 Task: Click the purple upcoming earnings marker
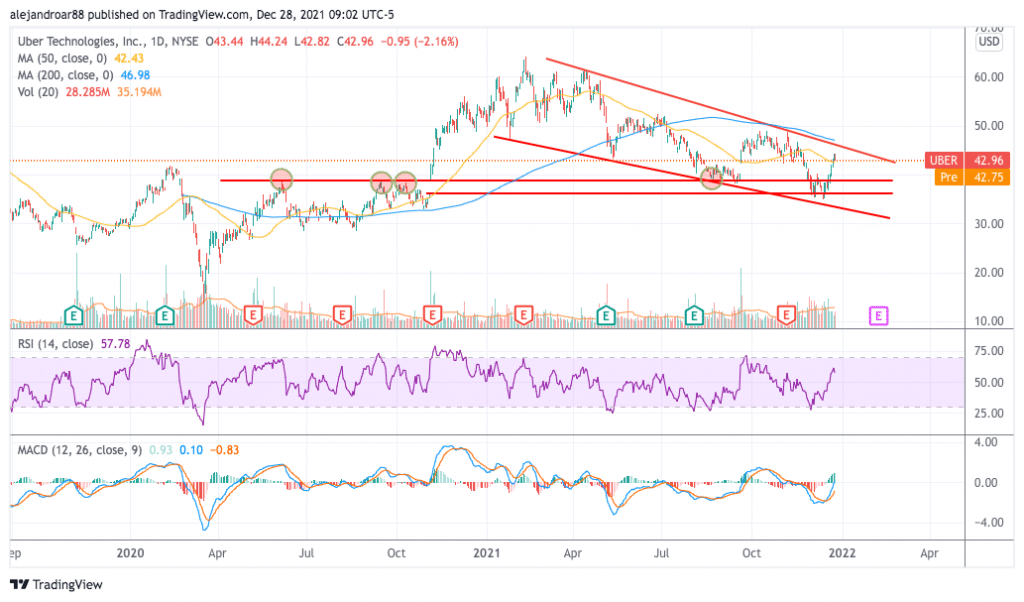click(x=878, y=317)
